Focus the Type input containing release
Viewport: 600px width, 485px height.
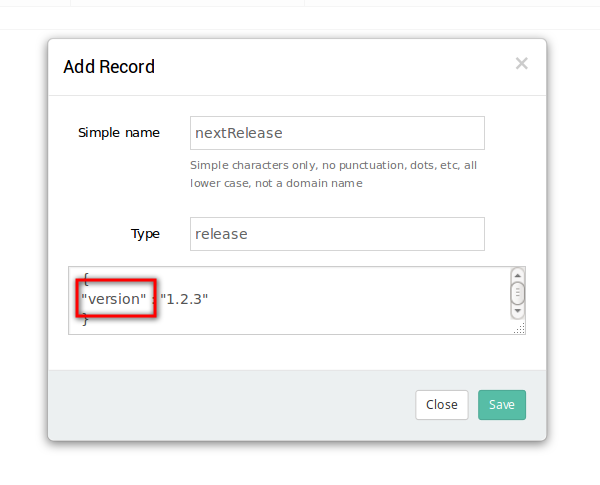337,234
